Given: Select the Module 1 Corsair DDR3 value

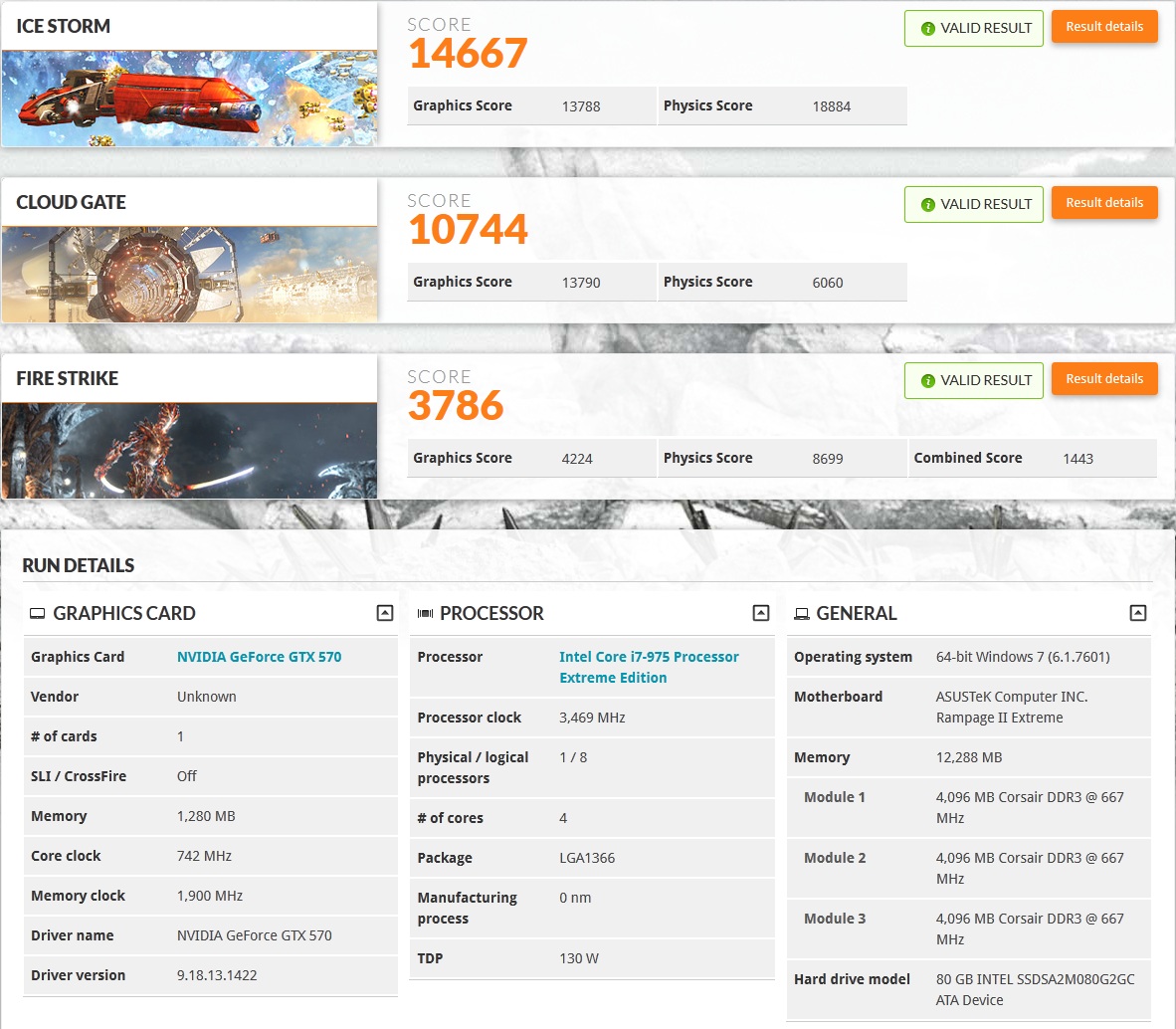Looking at the screenshot, I should click(x=1030, y=808).
